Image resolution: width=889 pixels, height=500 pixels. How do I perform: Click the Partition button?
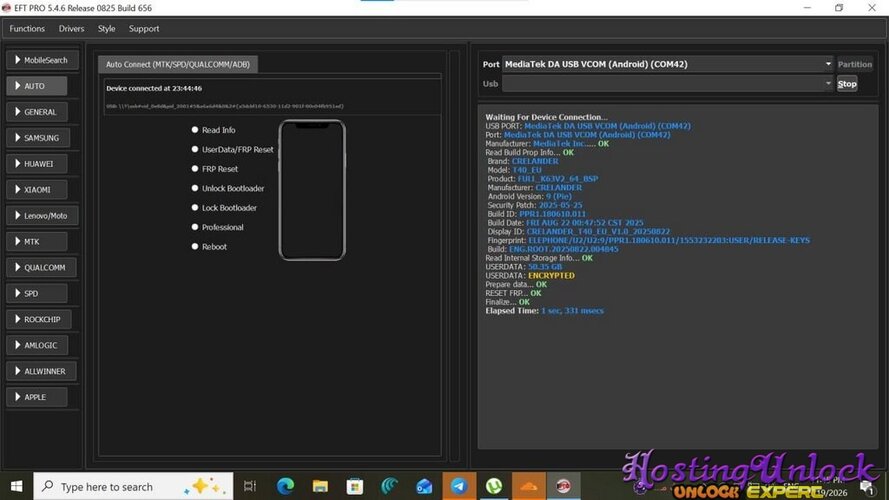point(854,65)
